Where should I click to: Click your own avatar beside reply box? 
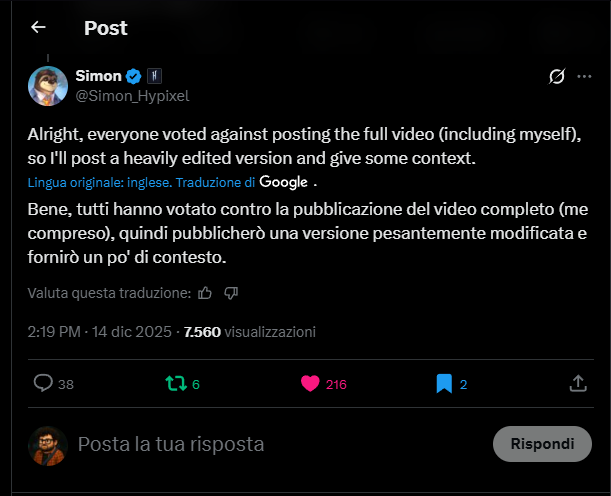(47, 445)
